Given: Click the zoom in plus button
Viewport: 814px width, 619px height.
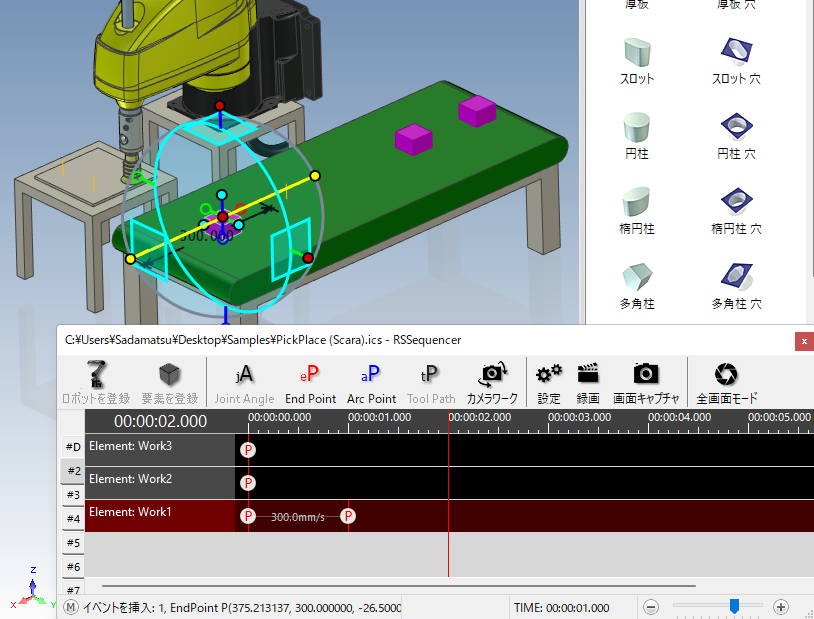Looking at the screenshot, I should (781, 607).
